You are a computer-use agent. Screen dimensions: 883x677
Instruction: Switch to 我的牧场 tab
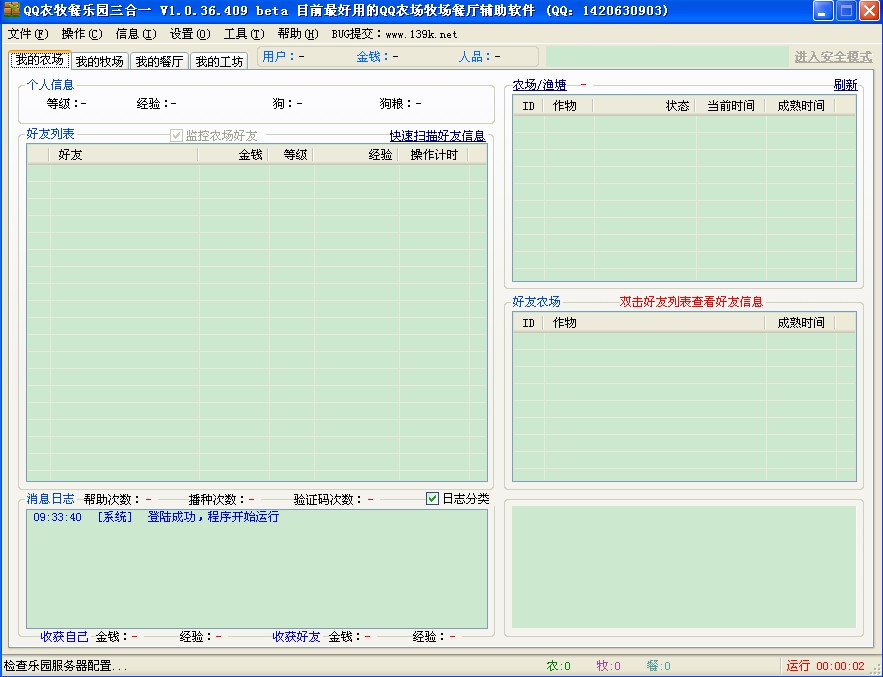click(100, 61)
